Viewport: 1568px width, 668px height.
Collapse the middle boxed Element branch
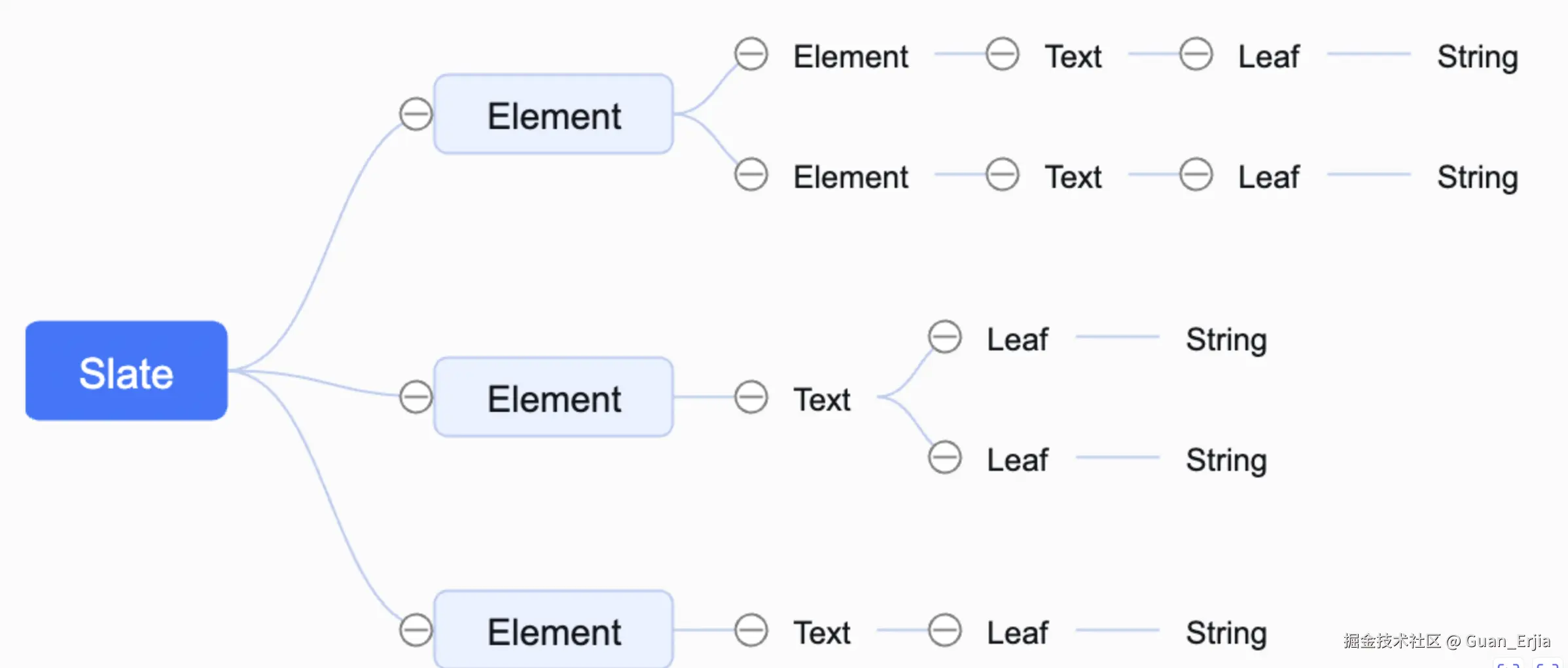click(x=416, y=398)
